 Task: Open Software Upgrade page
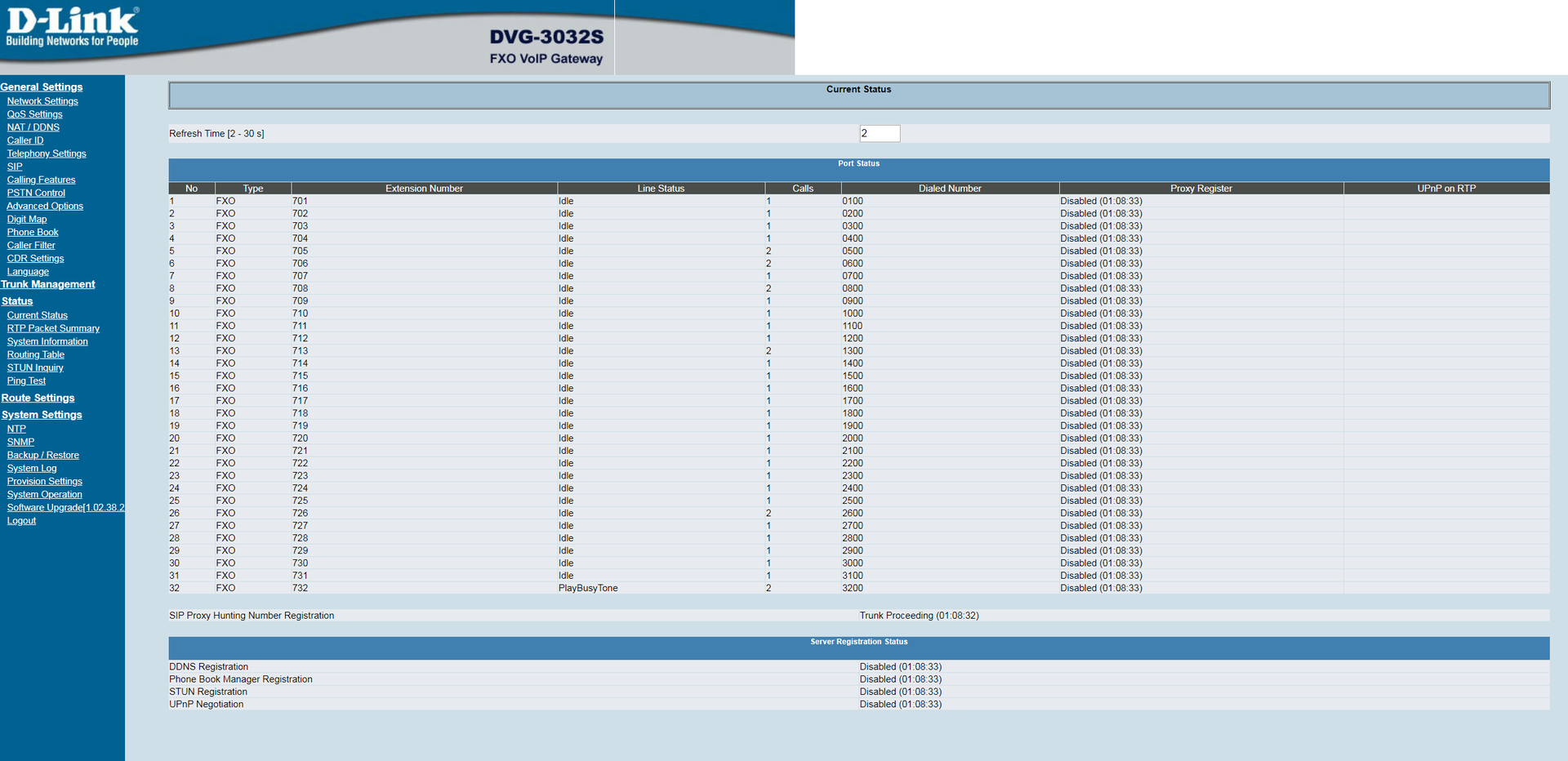pos(66,507)
